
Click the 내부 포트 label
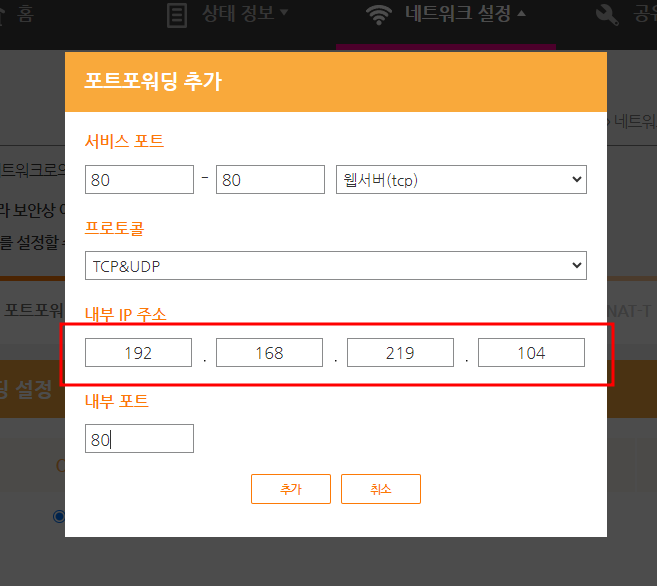[116, 401]
